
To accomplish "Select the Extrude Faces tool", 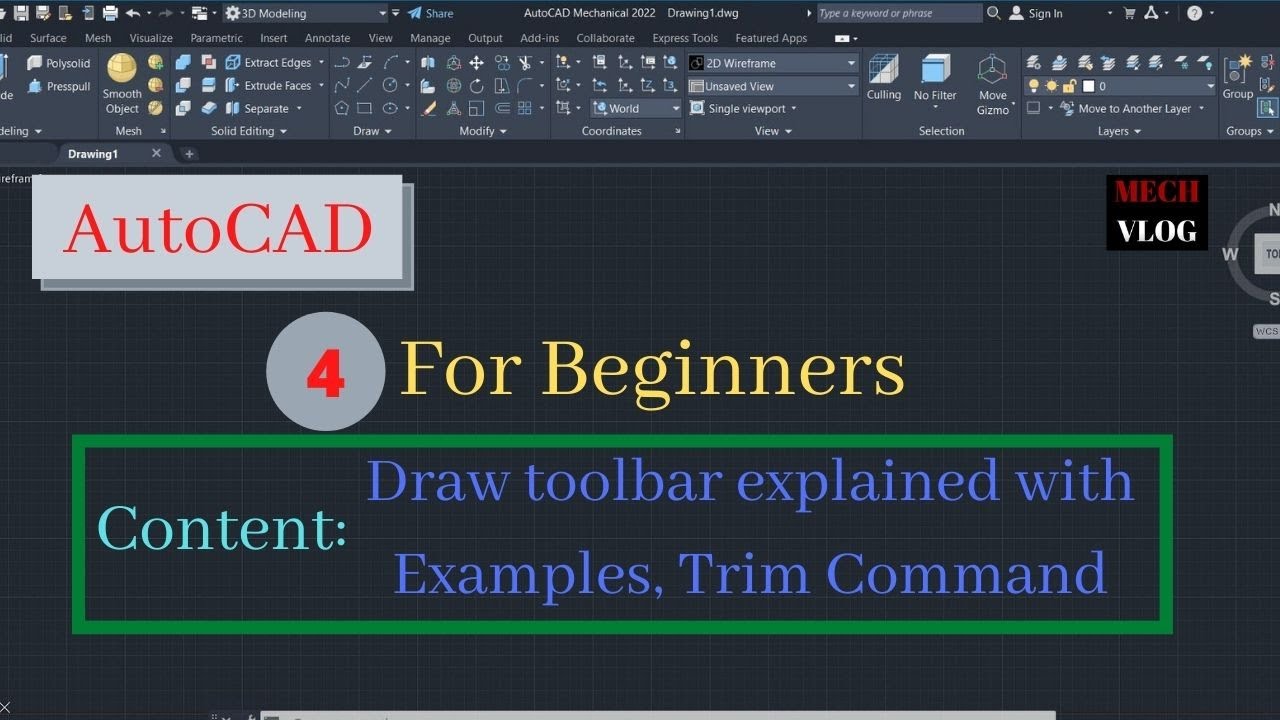I will (269, 86).
